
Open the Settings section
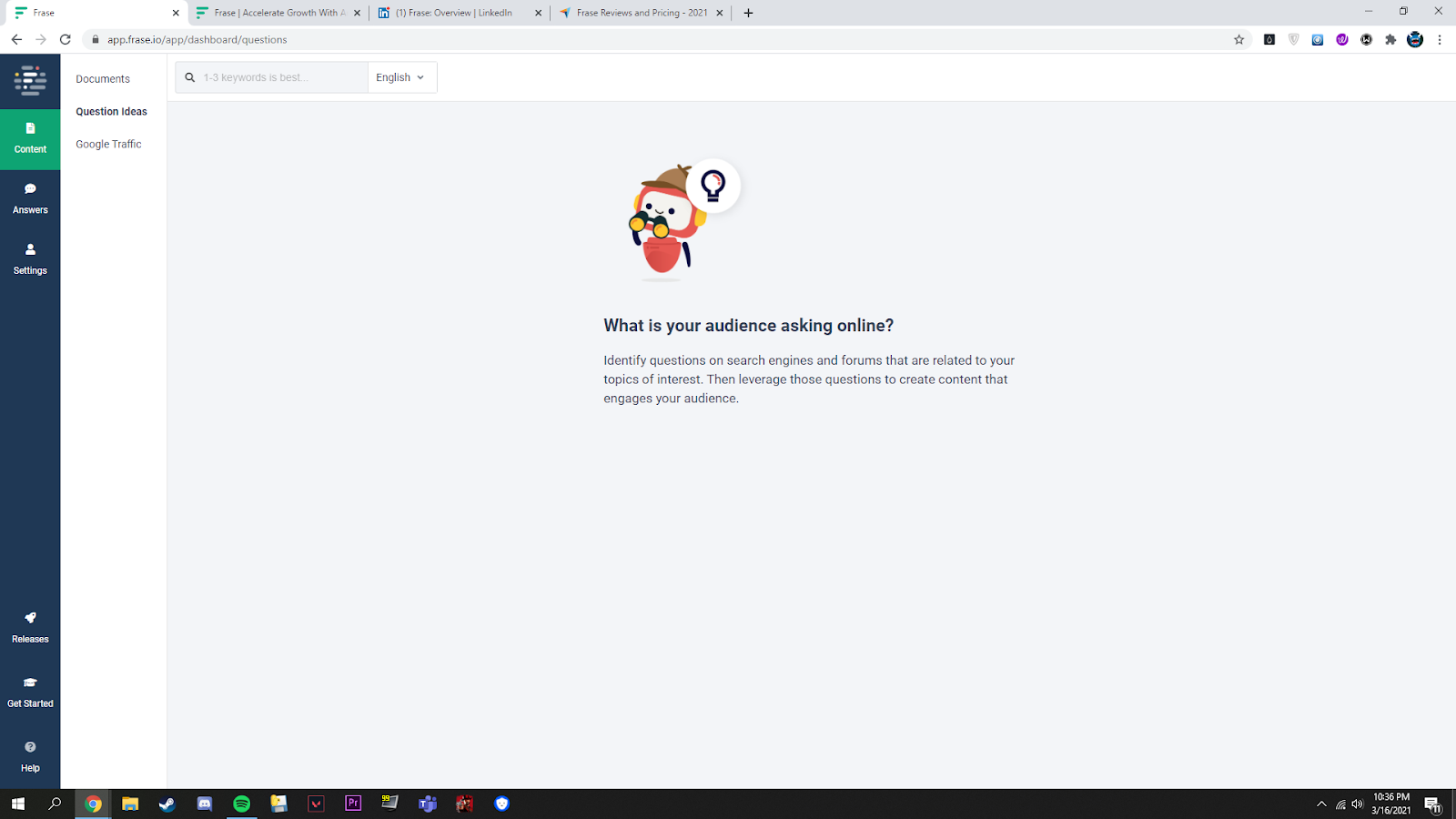[30, 260]
